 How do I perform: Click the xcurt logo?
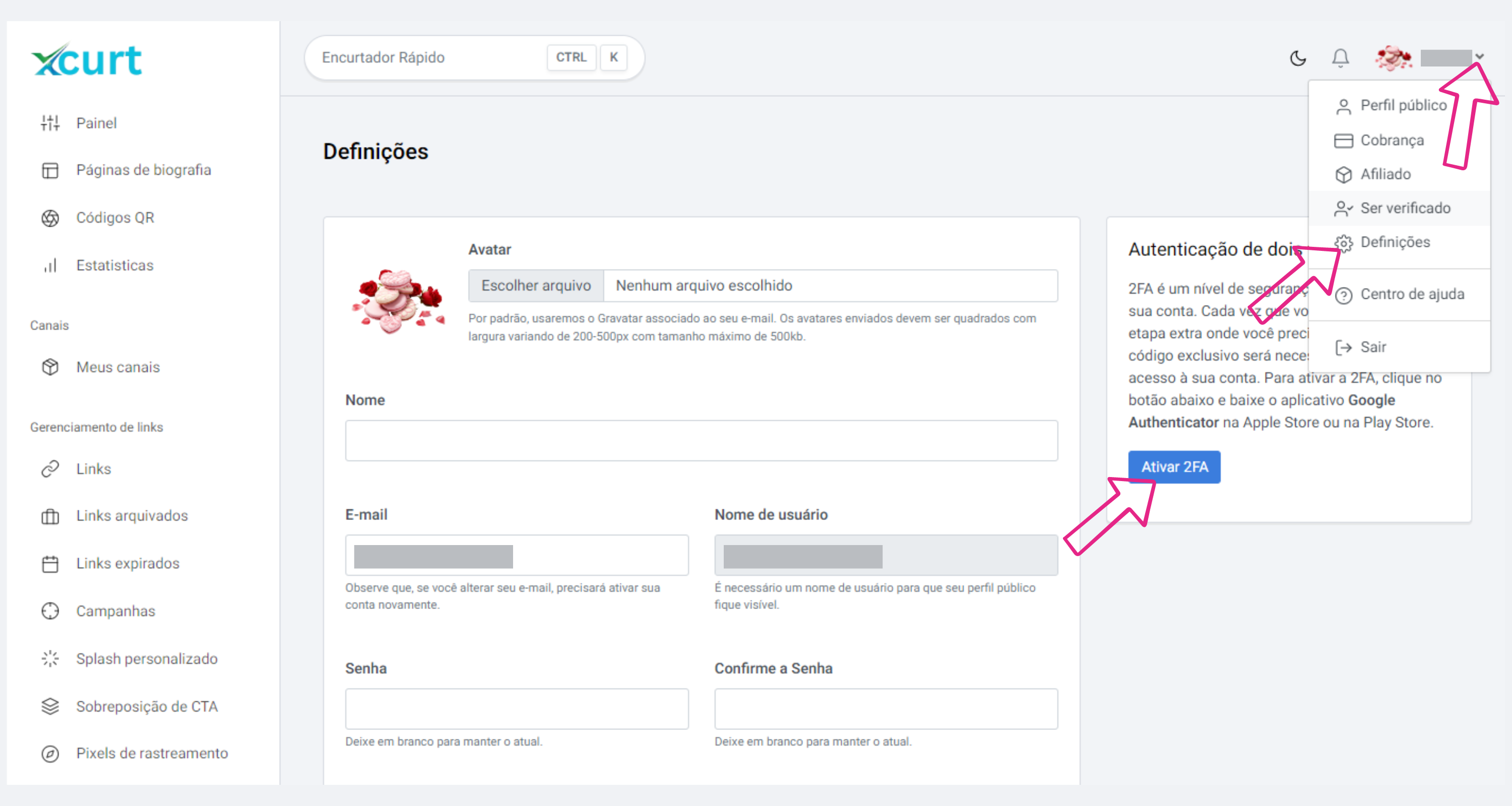87,60
